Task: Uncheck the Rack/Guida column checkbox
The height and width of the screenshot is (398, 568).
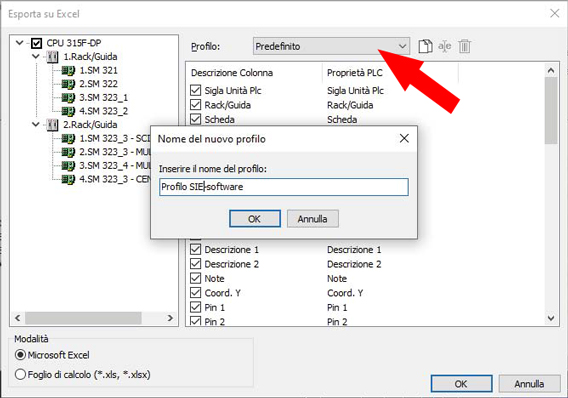Action: point(196,105)
